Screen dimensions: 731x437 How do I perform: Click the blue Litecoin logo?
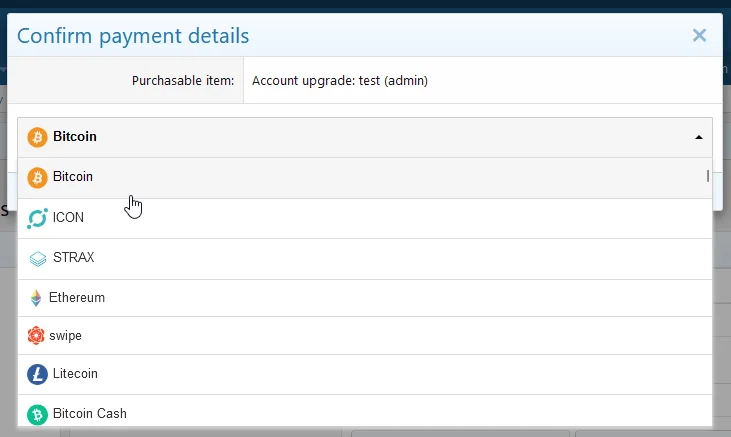click(x=38, y=374)
